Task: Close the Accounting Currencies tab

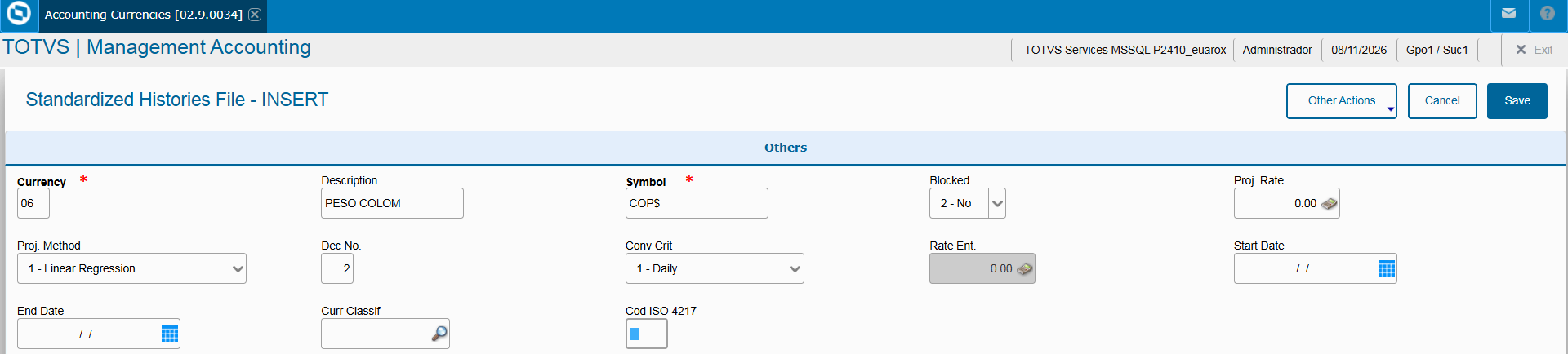Action: click(255, 15)
